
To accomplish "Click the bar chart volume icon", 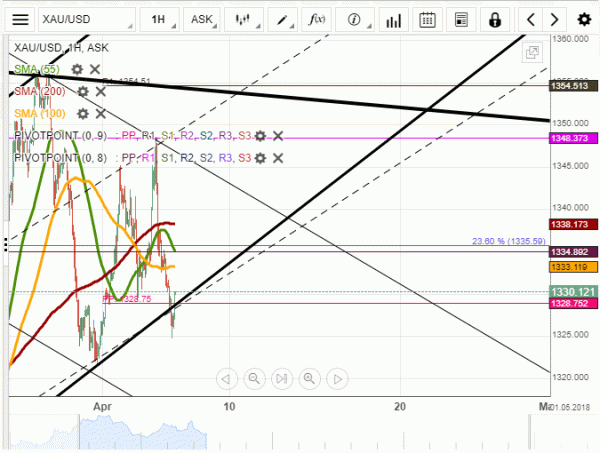I will pyautogui.click(x=394, y=20).
